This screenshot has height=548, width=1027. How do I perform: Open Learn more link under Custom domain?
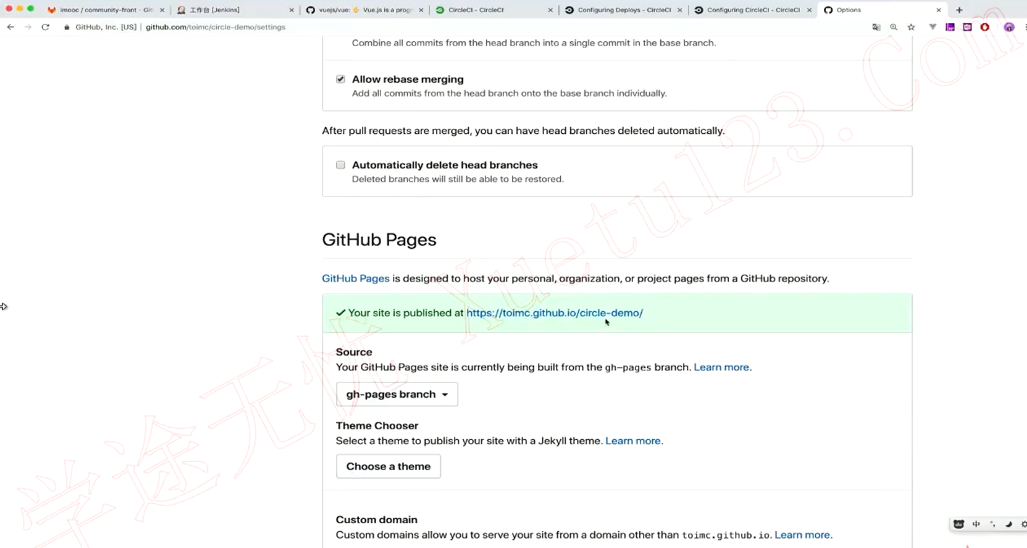point(802,535)
